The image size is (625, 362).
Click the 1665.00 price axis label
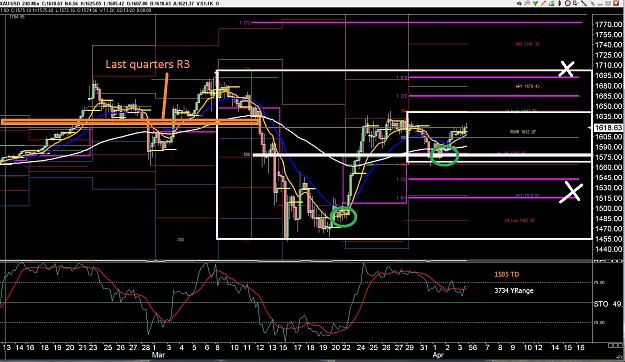click(609, 96)
